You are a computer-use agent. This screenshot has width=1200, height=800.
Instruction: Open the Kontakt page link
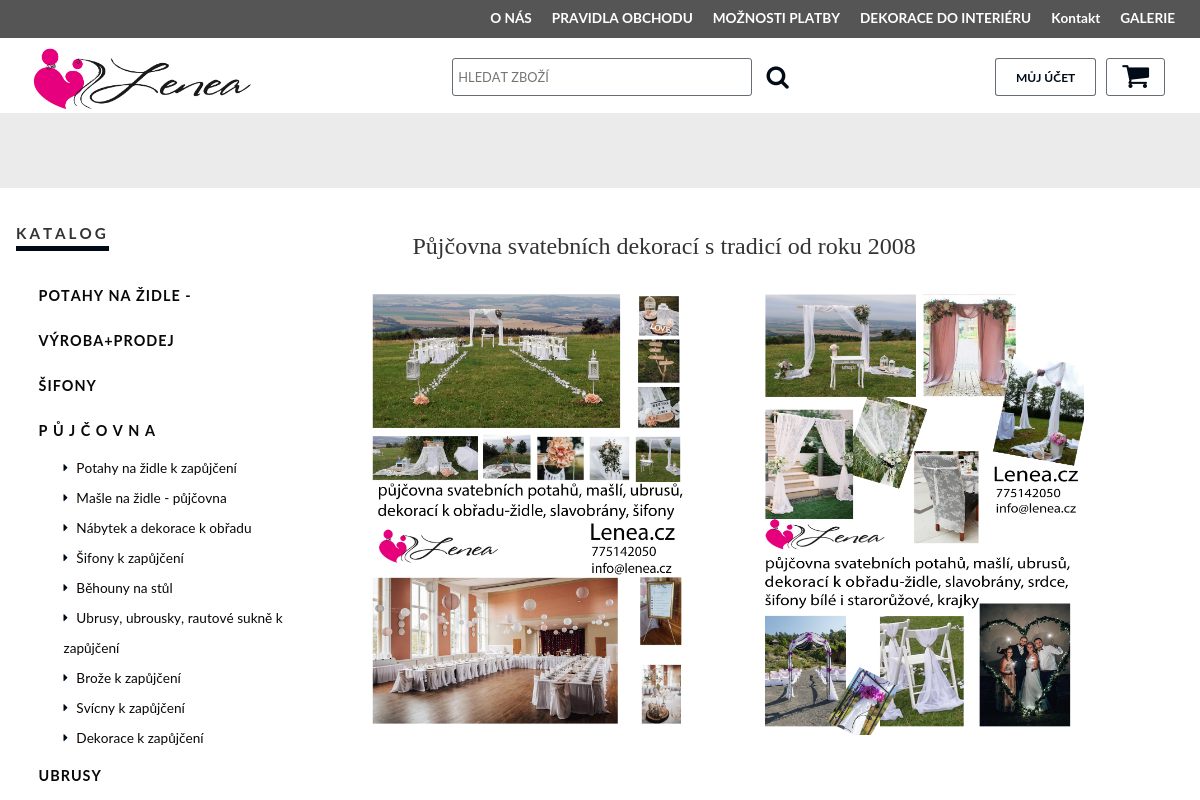tap(1075, 18)
